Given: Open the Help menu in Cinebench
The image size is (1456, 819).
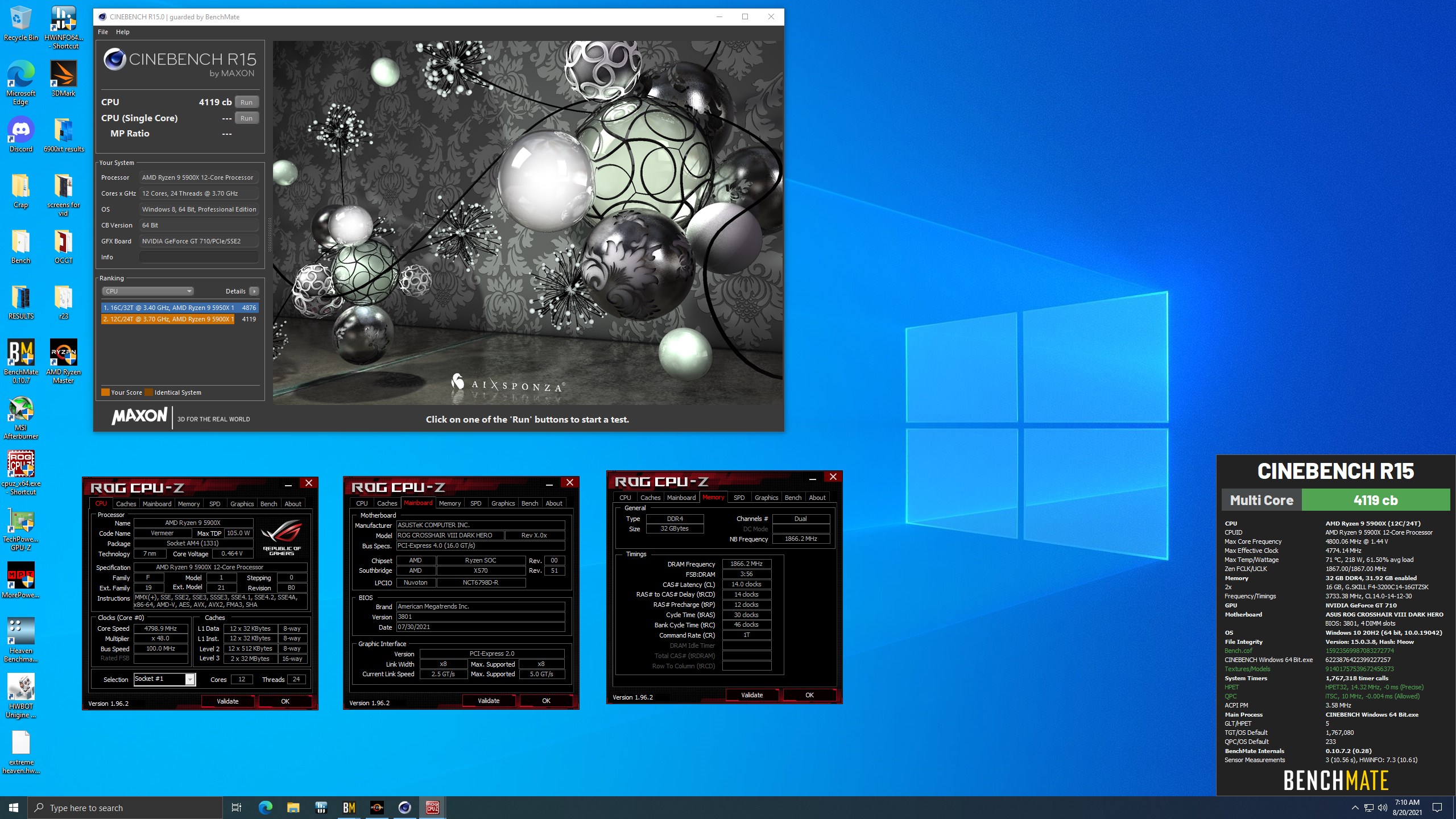Looking at the screenshot, I should click(123, 32).
